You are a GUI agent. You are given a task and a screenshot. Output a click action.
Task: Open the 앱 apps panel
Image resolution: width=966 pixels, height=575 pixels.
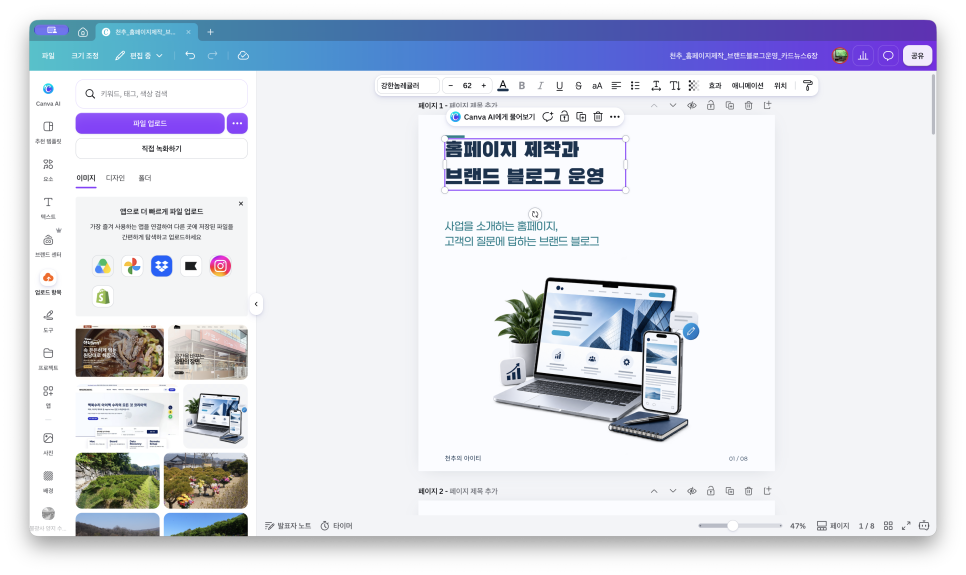pyautogui.click(x=48, y=396)
